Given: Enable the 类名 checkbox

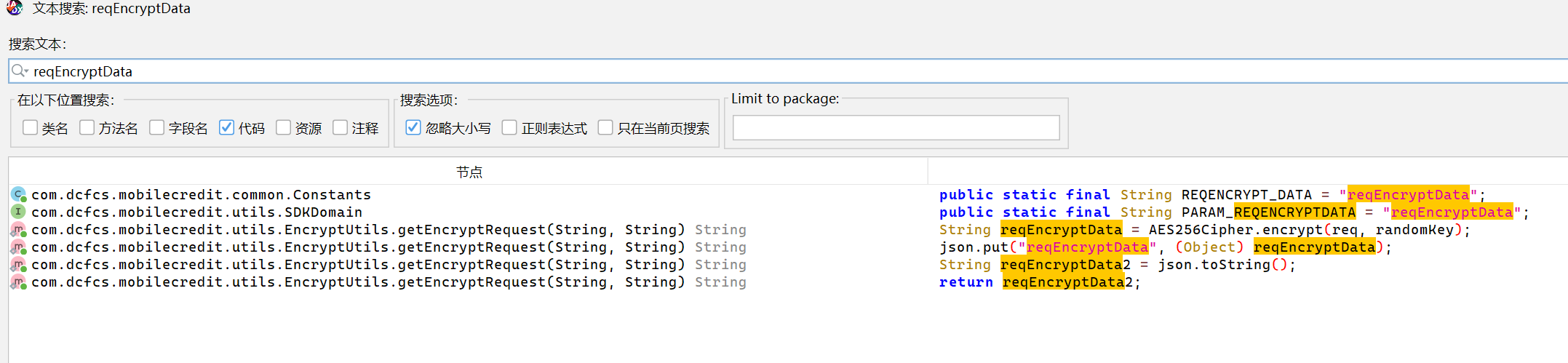Looking at the screenshot, I should click(x=30, y=128).
